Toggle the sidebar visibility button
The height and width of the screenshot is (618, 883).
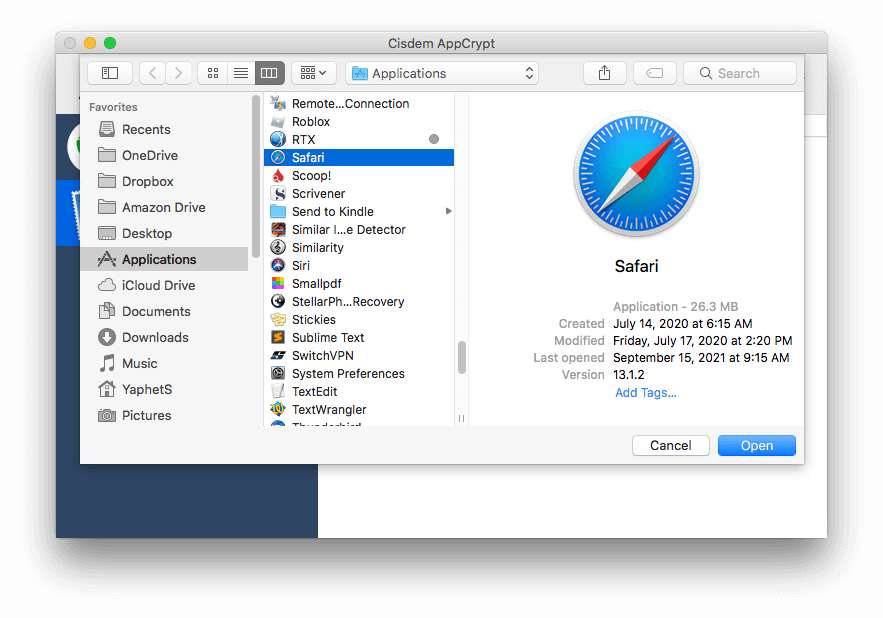pos(110,73)
